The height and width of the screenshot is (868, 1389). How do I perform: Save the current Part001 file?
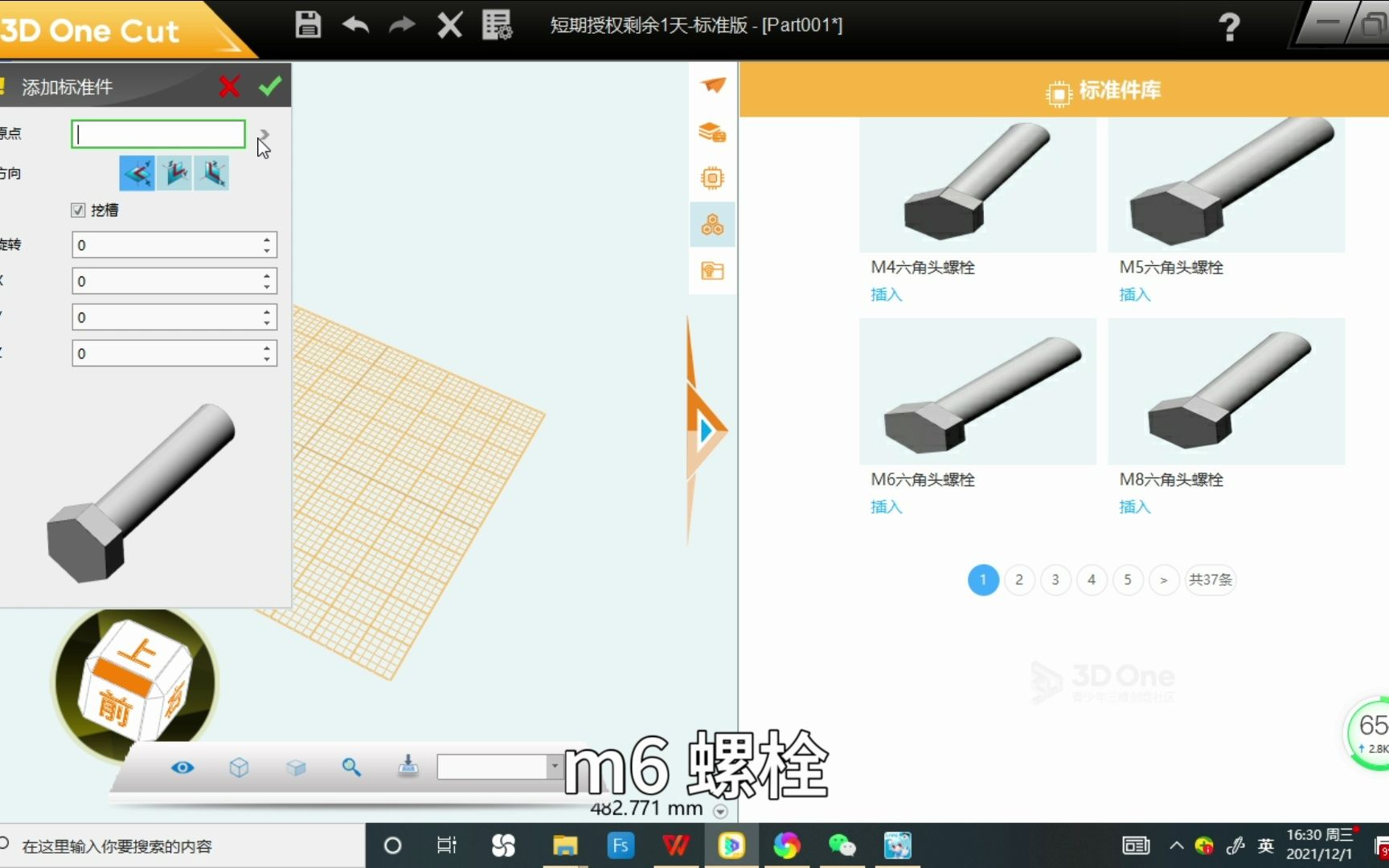coord(308,25)
